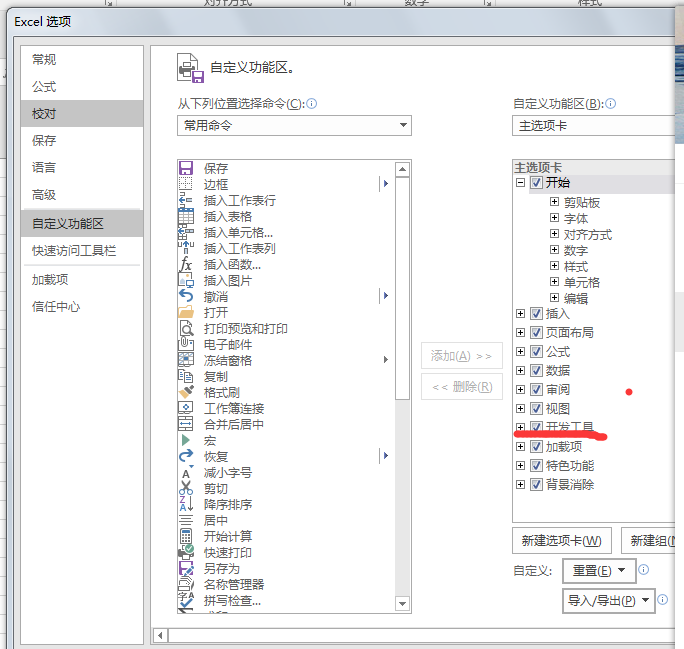This screenshot has height=649, width=684.
Task: Click the 打开 folder icon
Action: [x=186, y=312]
